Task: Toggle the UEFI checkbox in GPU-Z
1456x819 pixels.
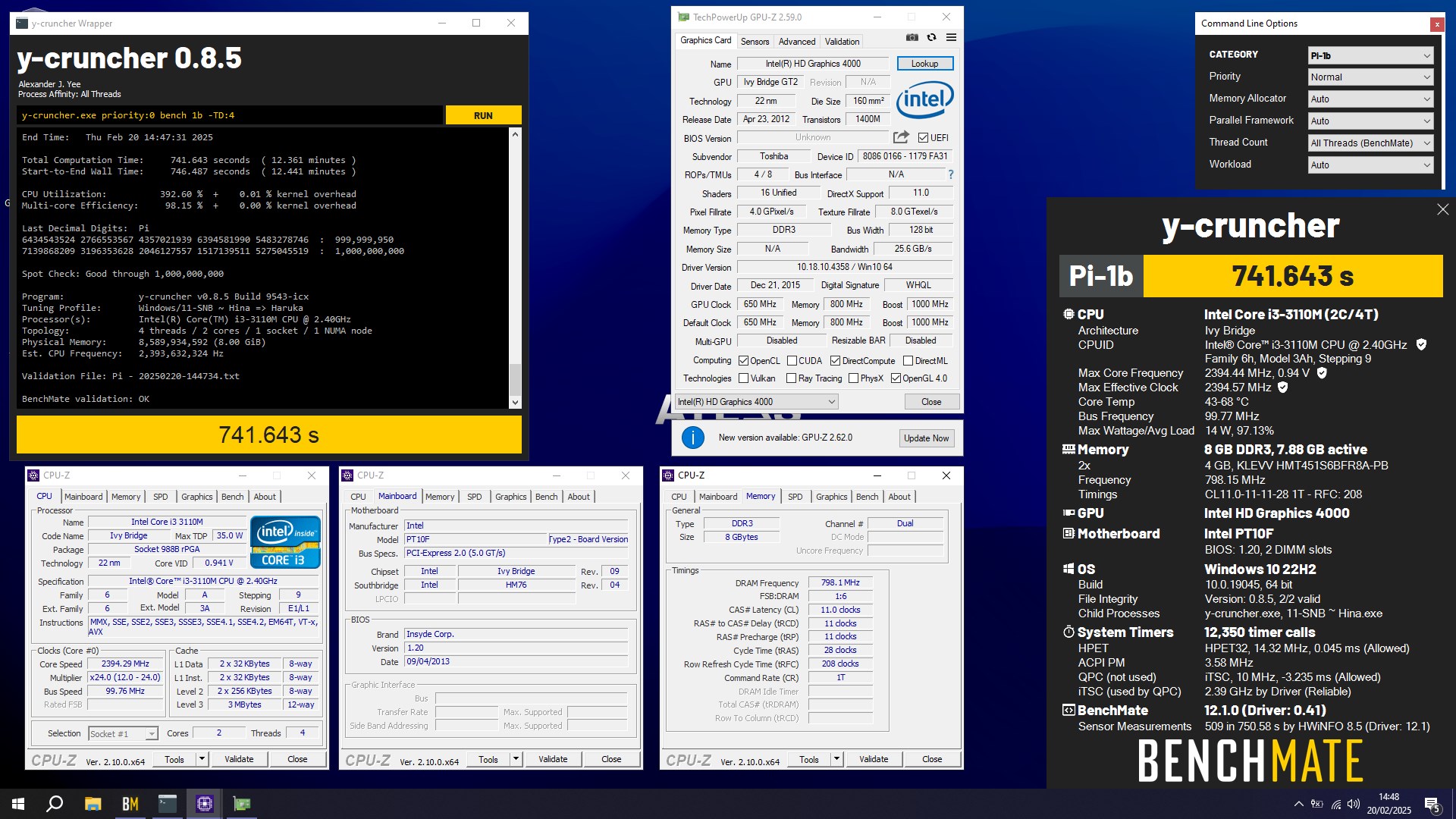Action: 923,138
